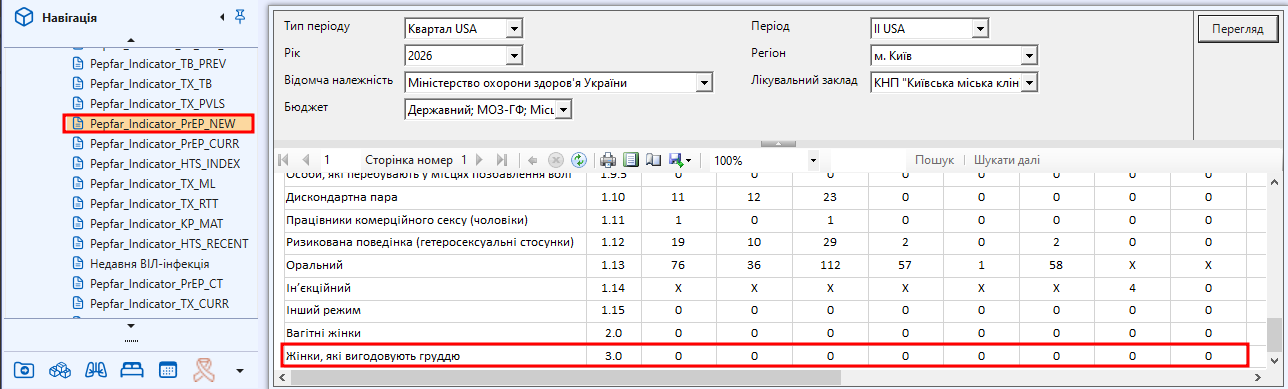The image size is (1288, 389).
Task: Select Pepfar_Indicator_TX_ML in tree
Action: click(x=152, y=183)
